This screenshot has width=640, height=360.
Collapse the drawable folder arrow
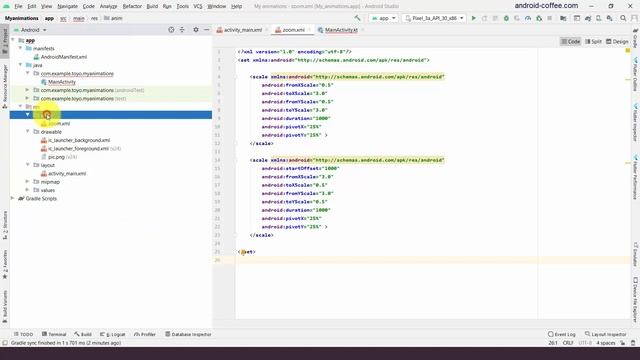[x=27, y=131]
